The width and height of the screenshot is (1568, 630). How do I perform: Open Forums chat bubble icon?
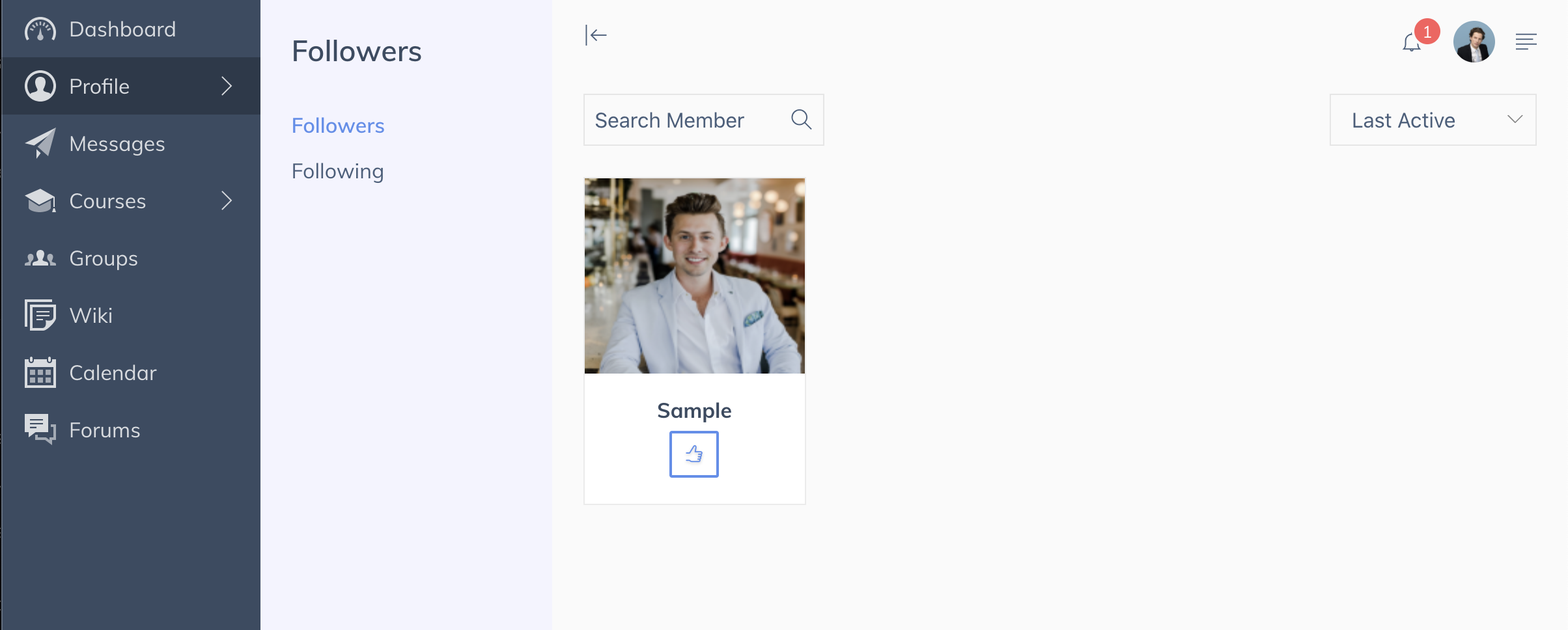coord(40,430)
